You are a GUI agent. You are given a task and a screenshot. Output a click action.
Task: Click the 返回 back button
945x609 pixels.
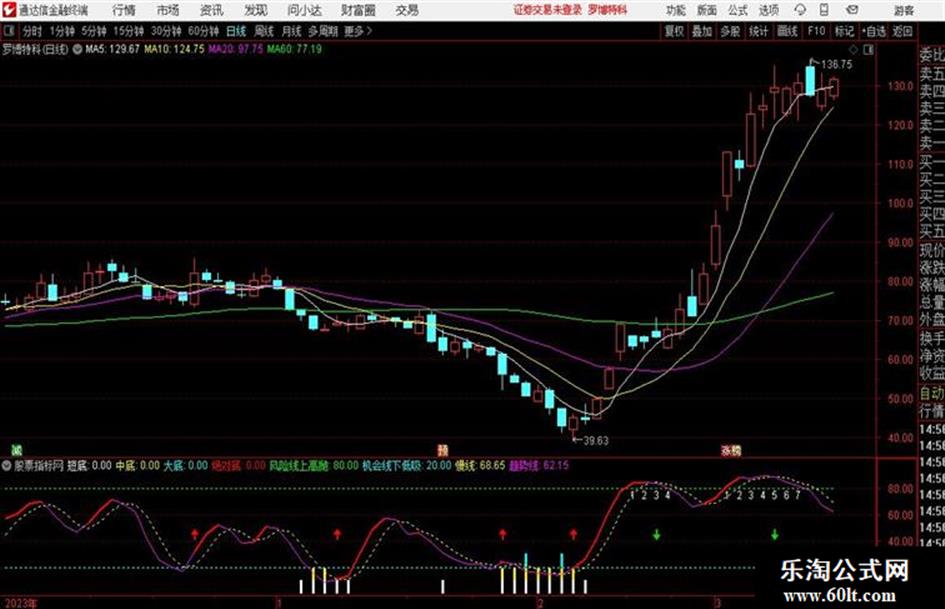pos(902,31)
